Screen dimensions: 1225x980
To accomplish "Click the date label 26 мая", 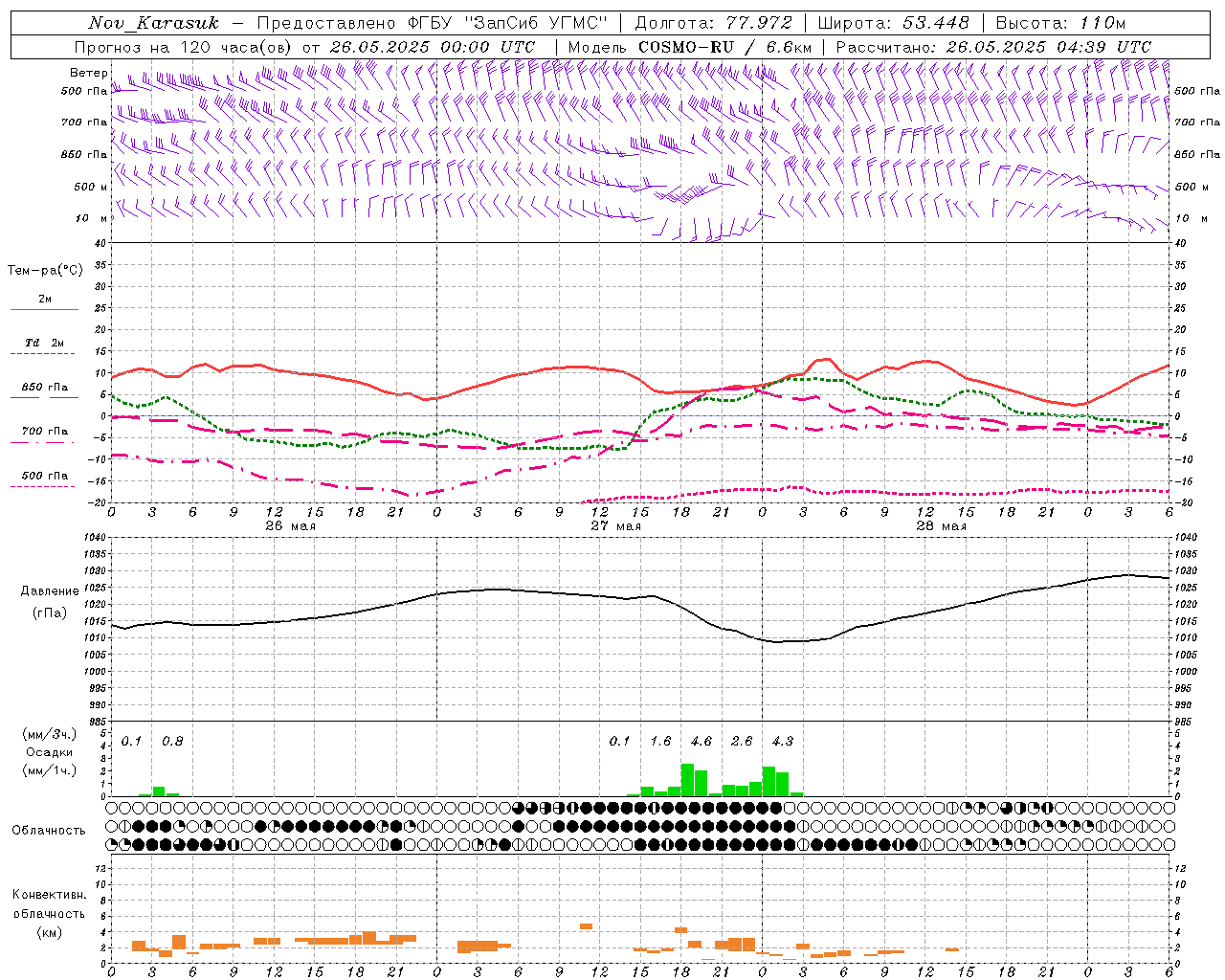I will pos(291,526).
